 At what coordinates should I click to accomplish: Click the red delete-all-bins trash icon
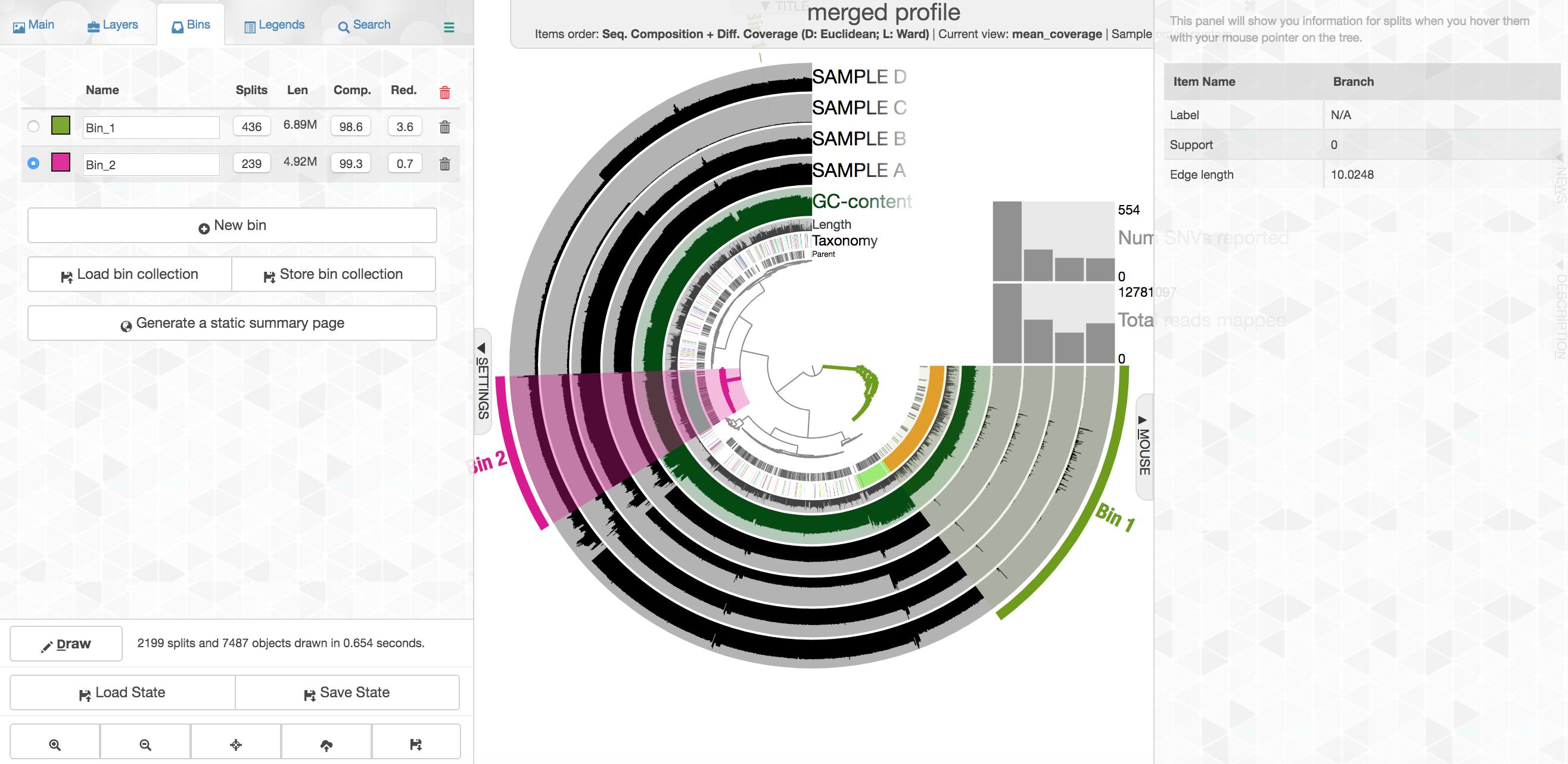(444, 92)
